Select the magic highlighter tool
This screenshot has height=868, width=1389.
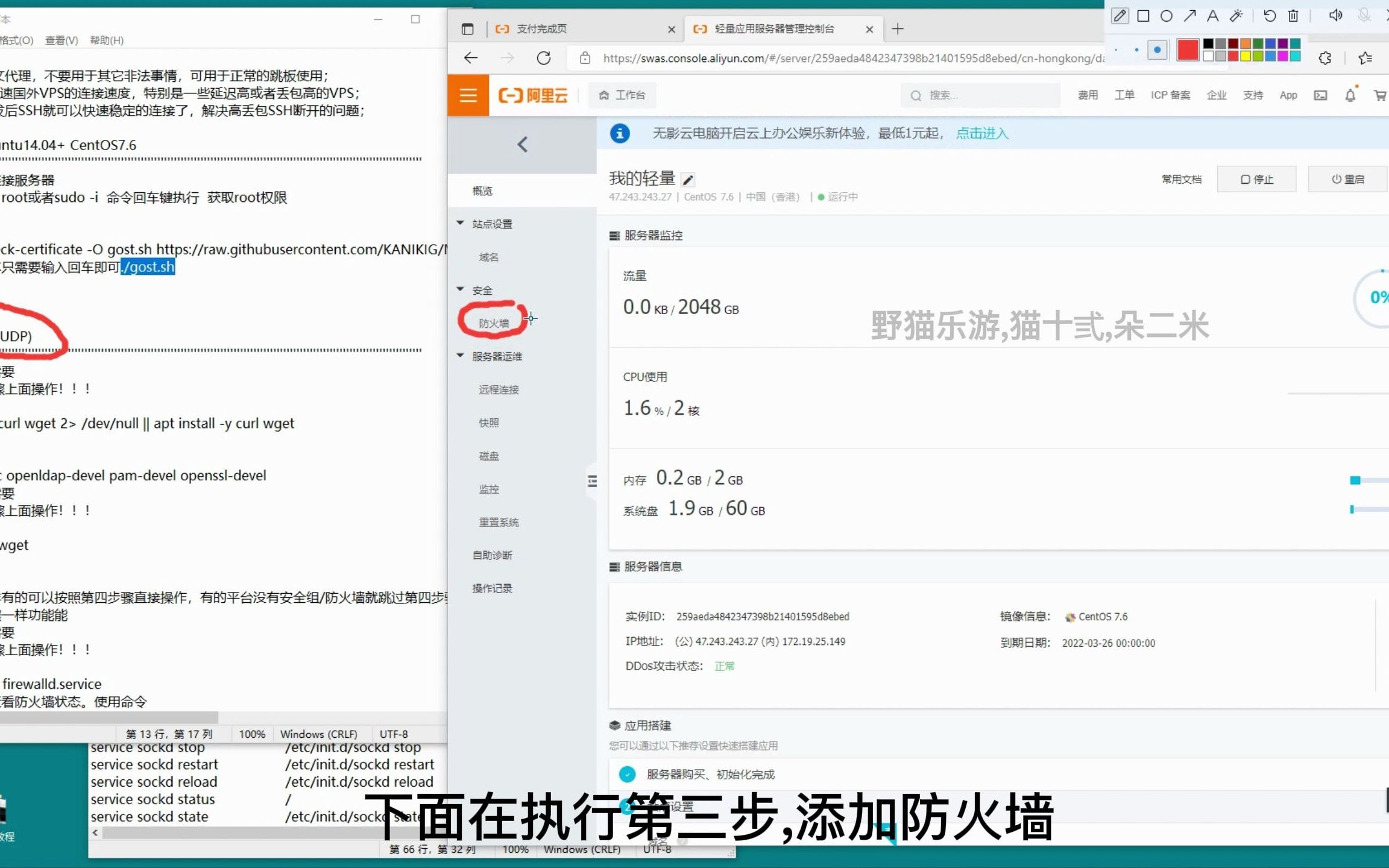pos(1236,16)
